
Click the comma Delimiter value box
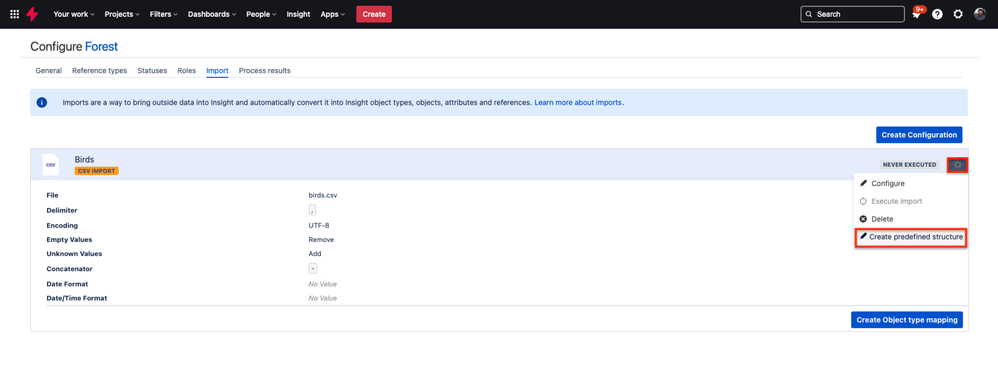[x=313, y=210]
